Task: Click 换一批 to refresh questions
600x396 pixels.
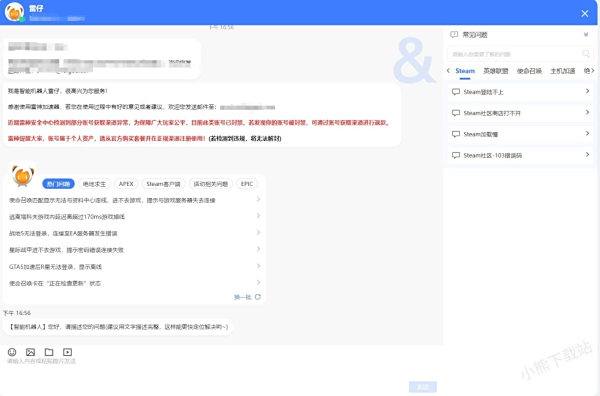Action: coord(243,297)
